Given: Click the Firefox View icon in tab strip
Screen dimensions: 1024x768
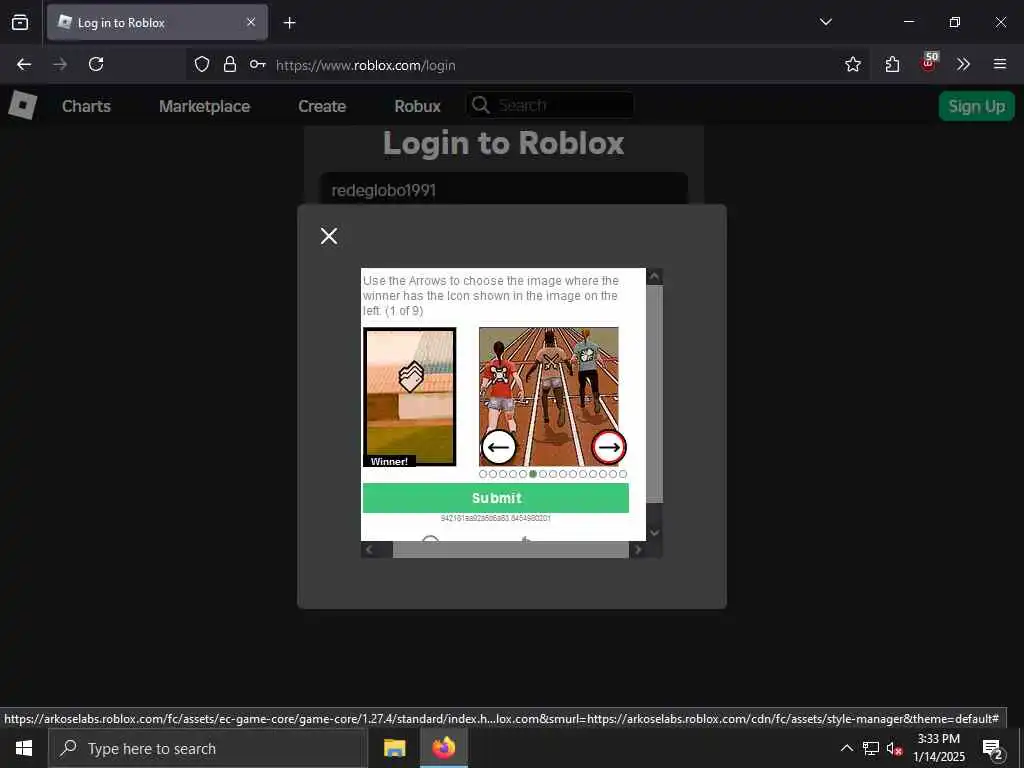Looking at the screenshot, I should (20, 22).
